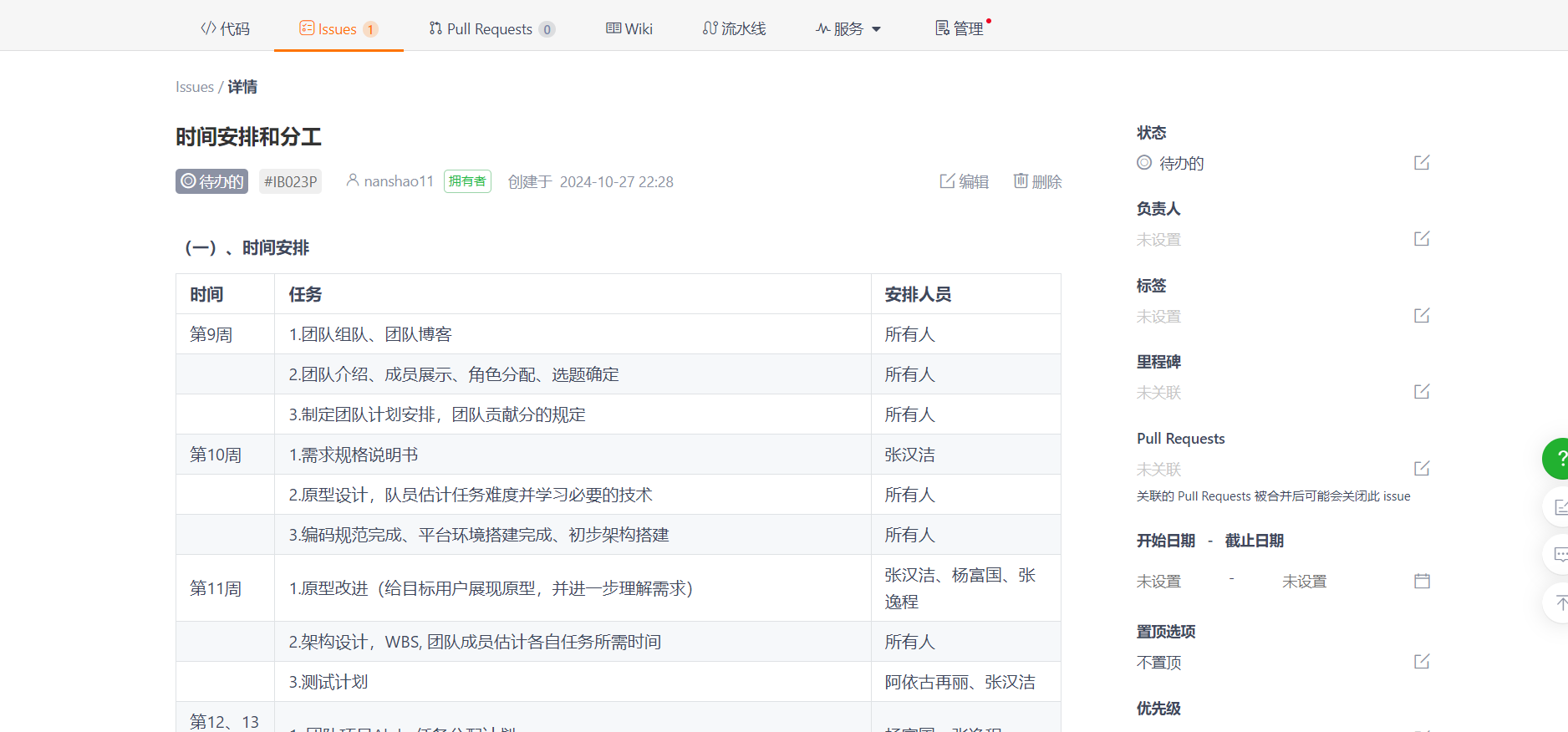Edit the 状态 status field icon

click(x=1422, y=162)
